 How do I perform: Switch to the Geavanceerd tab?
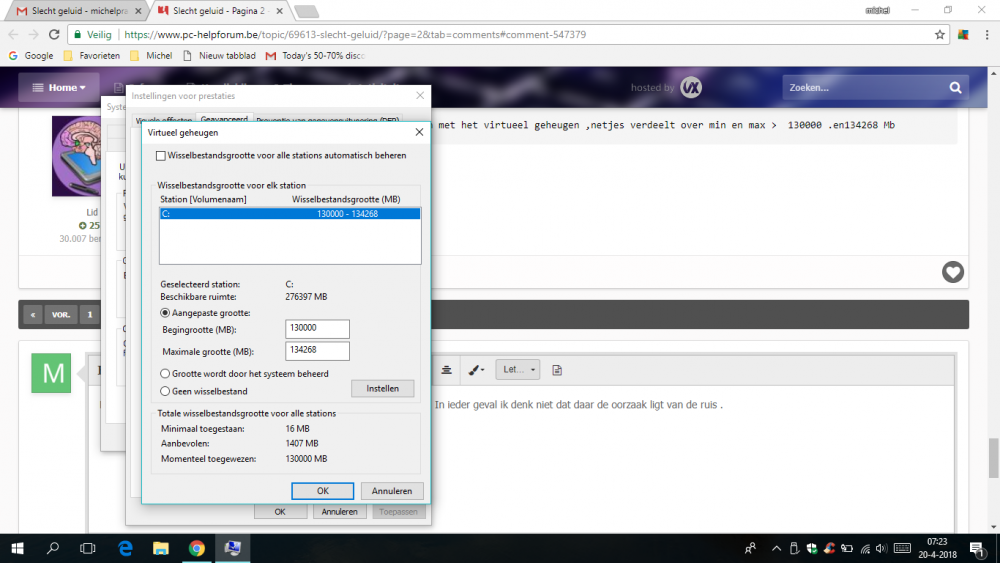(x=224, y=119)
